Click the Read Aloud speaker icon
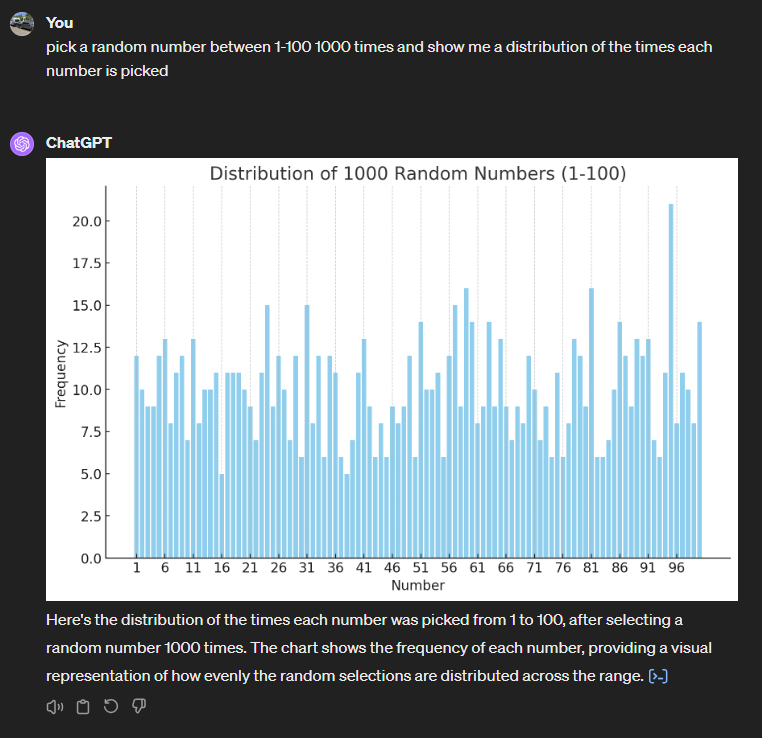762x738 pixels. tap(55, 707)
